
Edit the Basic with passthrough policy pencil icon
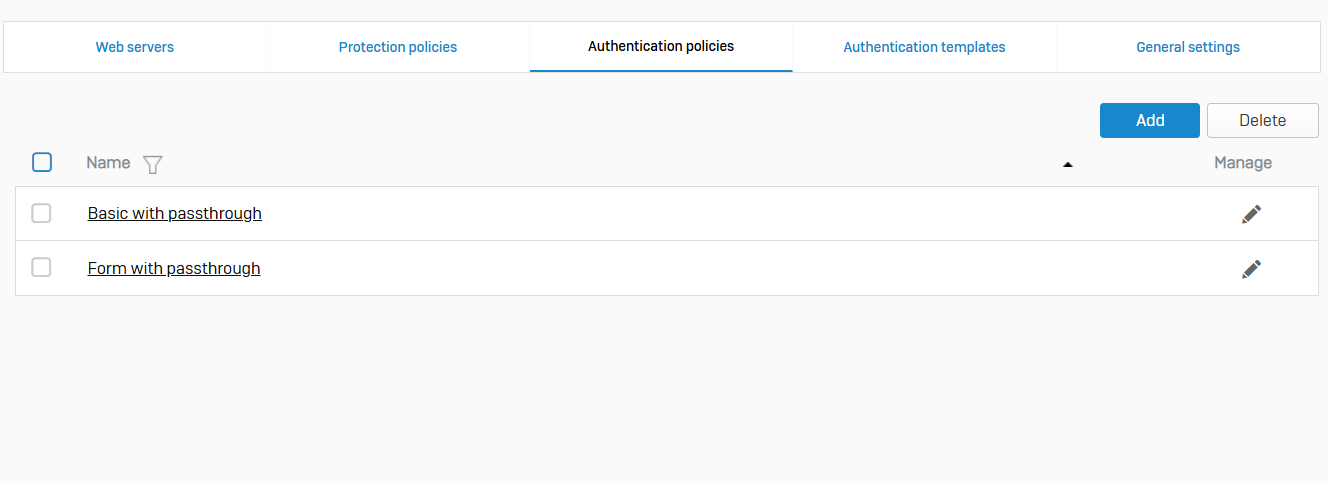pos(1251,214)
